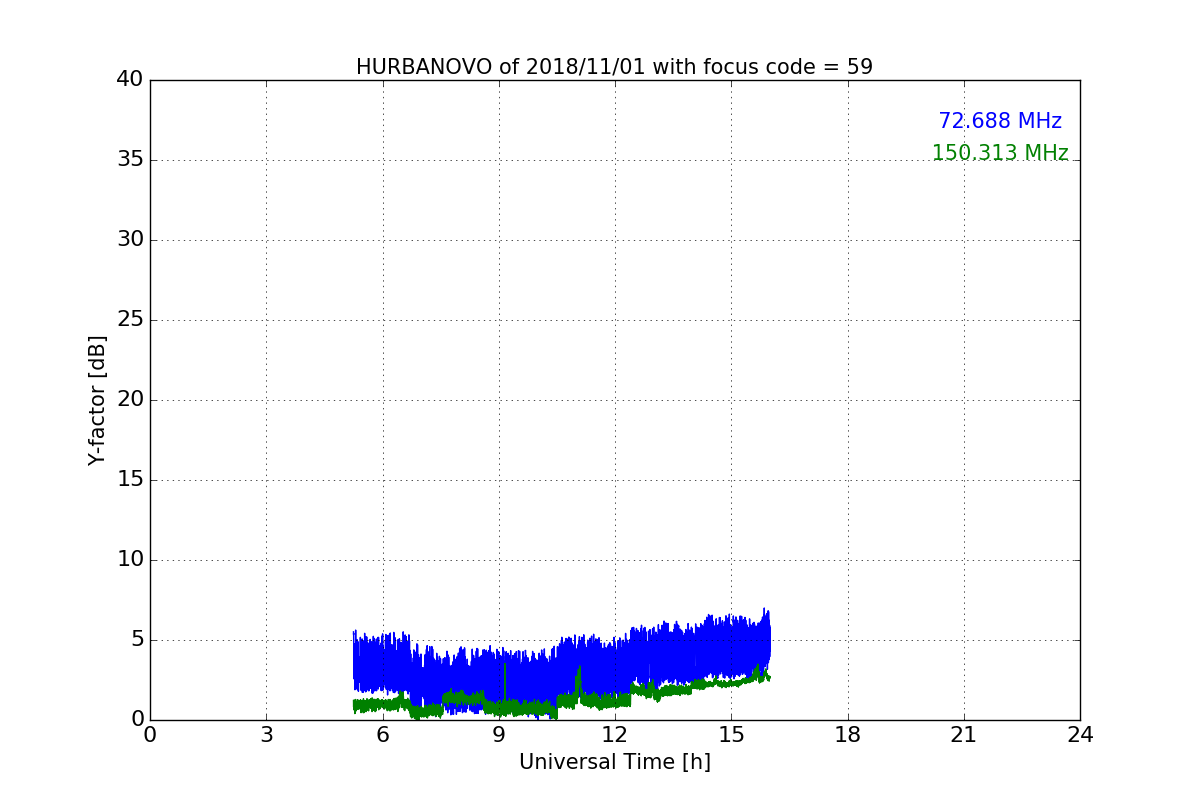Select the 150.313 MHz legend label
The image size is (1200, 800).
[1000, 153]
